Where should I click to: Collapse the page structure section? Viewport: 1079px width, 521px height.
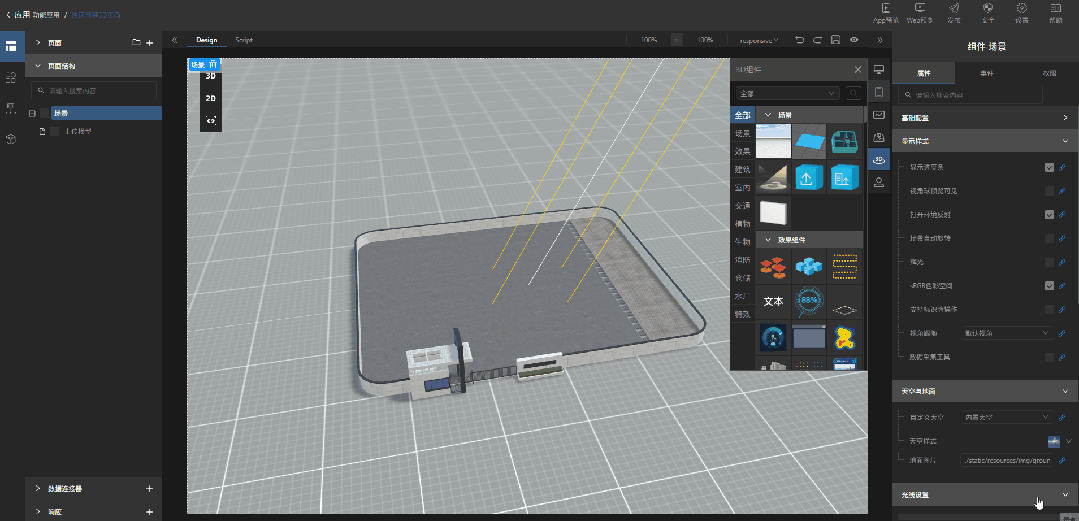(39, 67)
